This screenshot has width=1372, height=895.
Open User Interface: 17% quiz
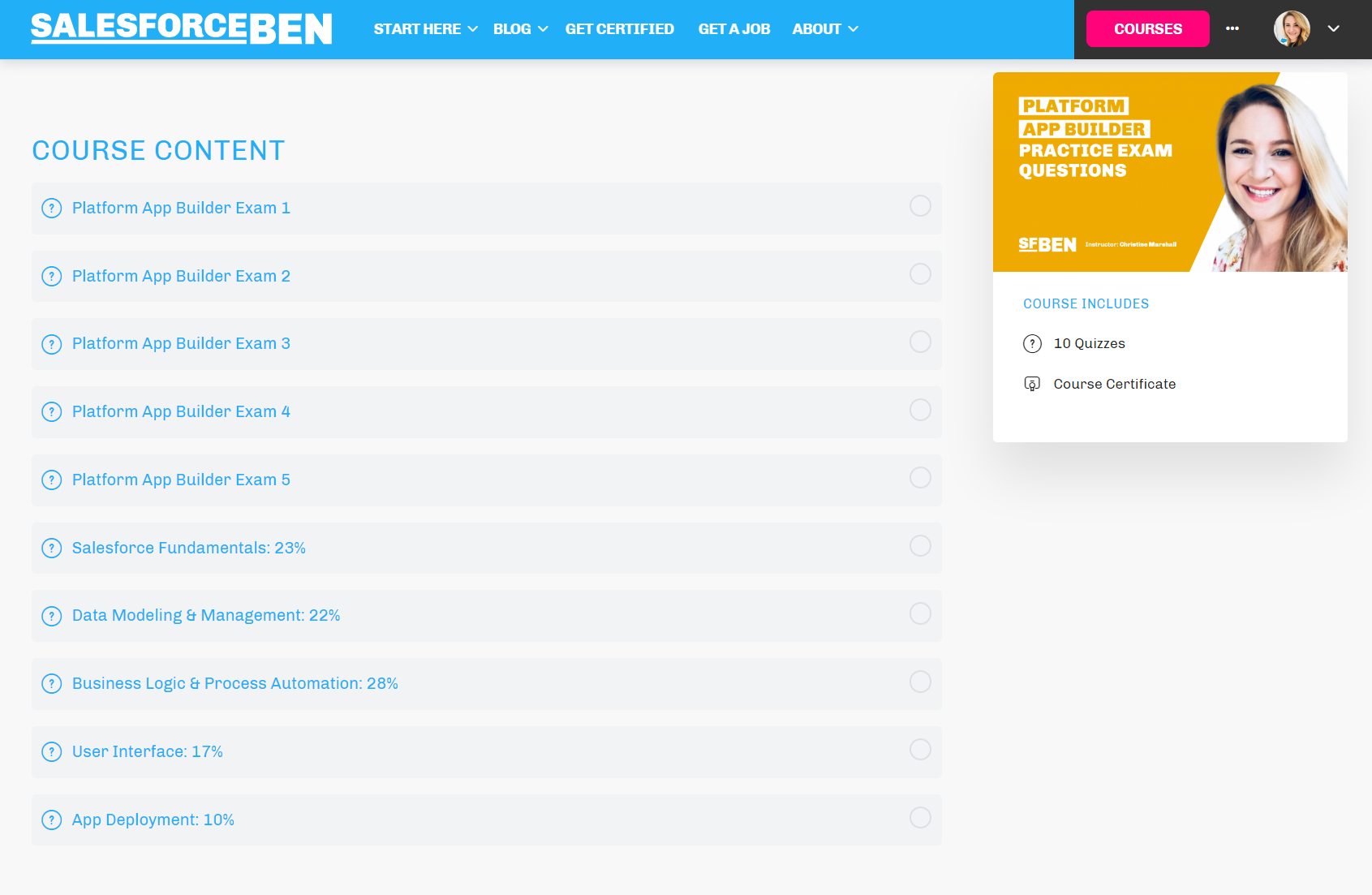point(148,752)
